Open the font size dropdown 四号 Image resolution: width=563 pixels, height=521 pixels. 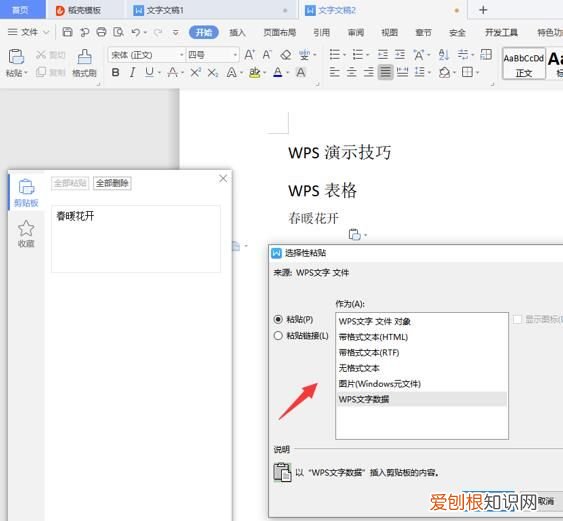(235, 55)
